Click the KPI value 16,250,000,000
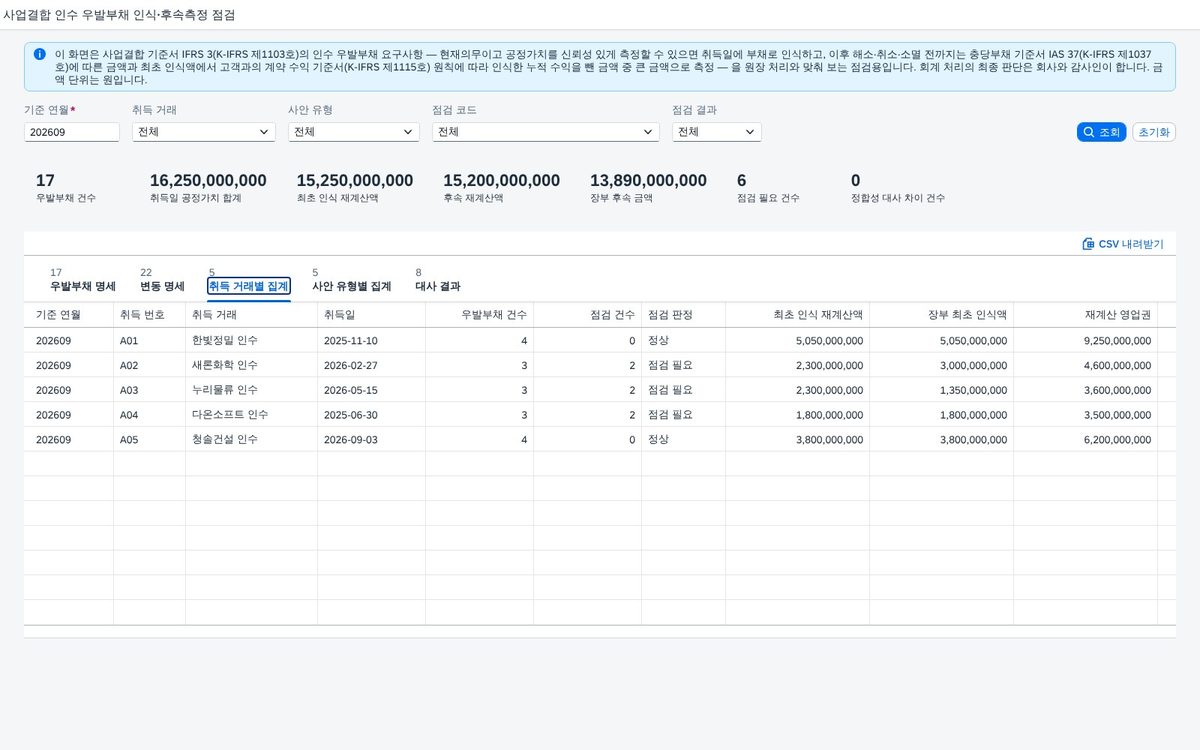 click(208, 181)
